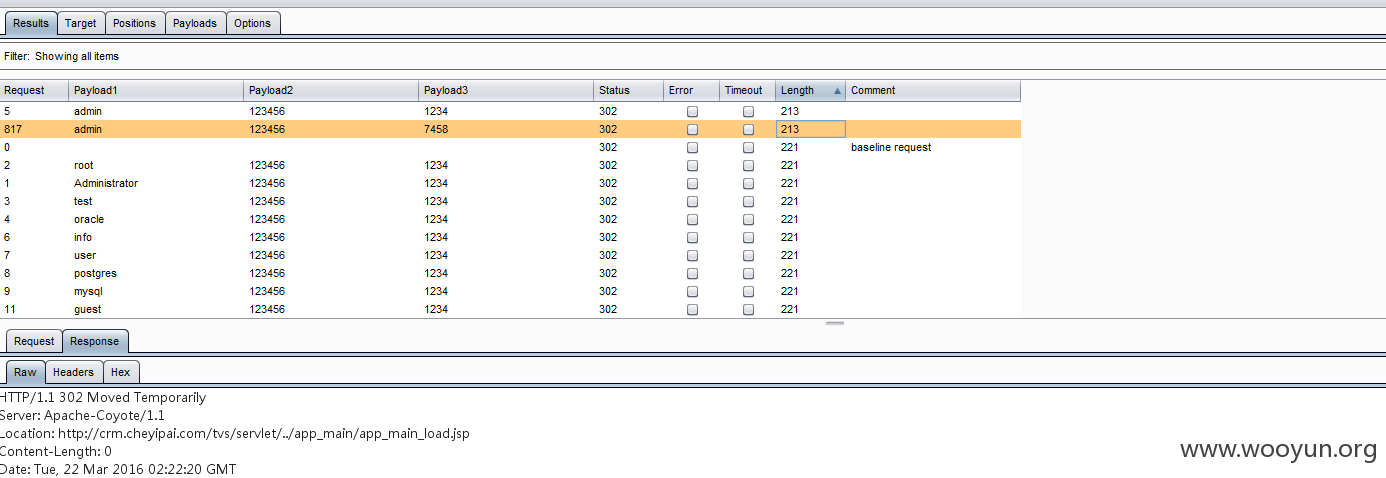Click the filter bar showing all items
1386x478 pixels.
click(x=693, y=57)
